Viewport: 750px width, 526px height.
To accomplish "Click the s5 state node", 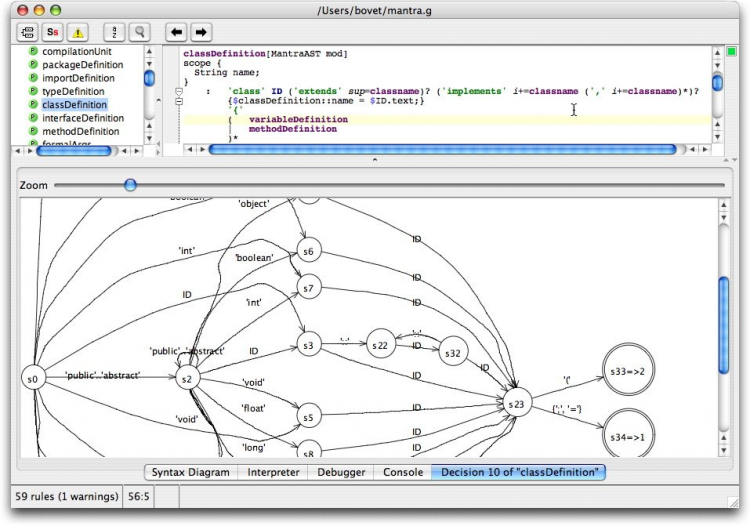I will pyautogui.click(x=309, y=417).
